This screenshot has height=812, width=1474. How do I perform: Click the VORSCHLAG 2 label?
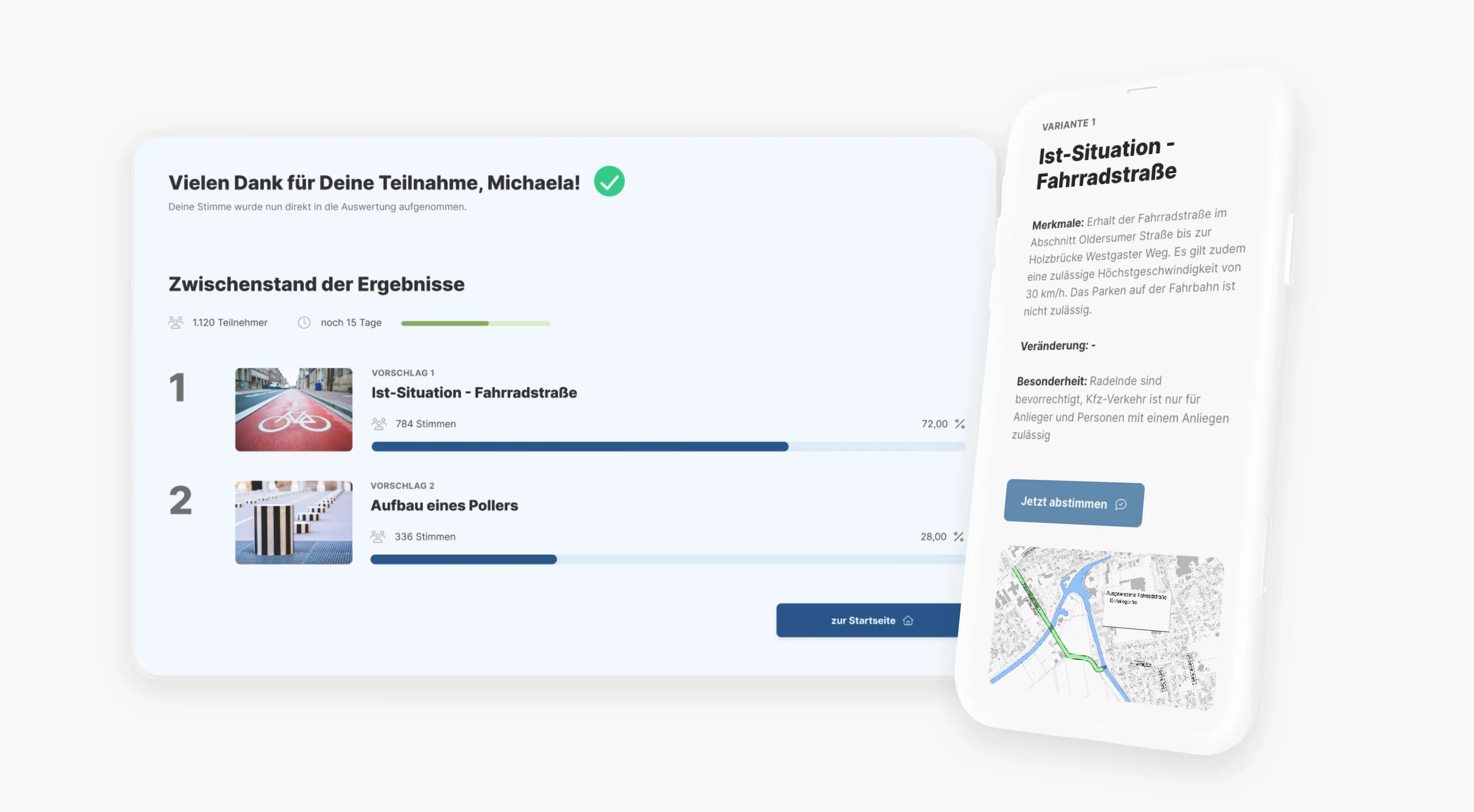coord(402,485)
